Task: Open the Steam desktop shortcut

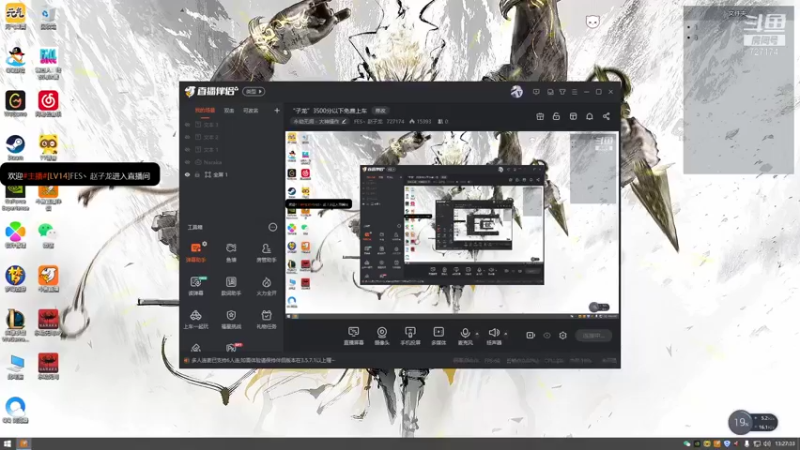Action: [x=15, y=146]
